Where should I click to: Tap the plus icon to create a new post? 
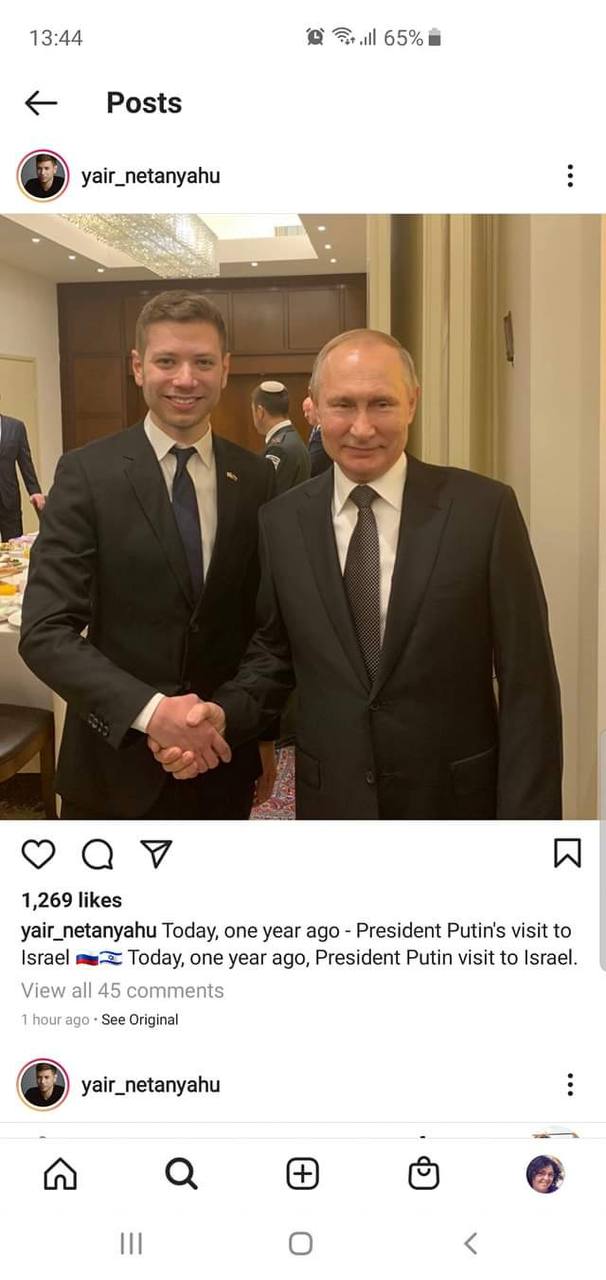(x=303, y=1174)
